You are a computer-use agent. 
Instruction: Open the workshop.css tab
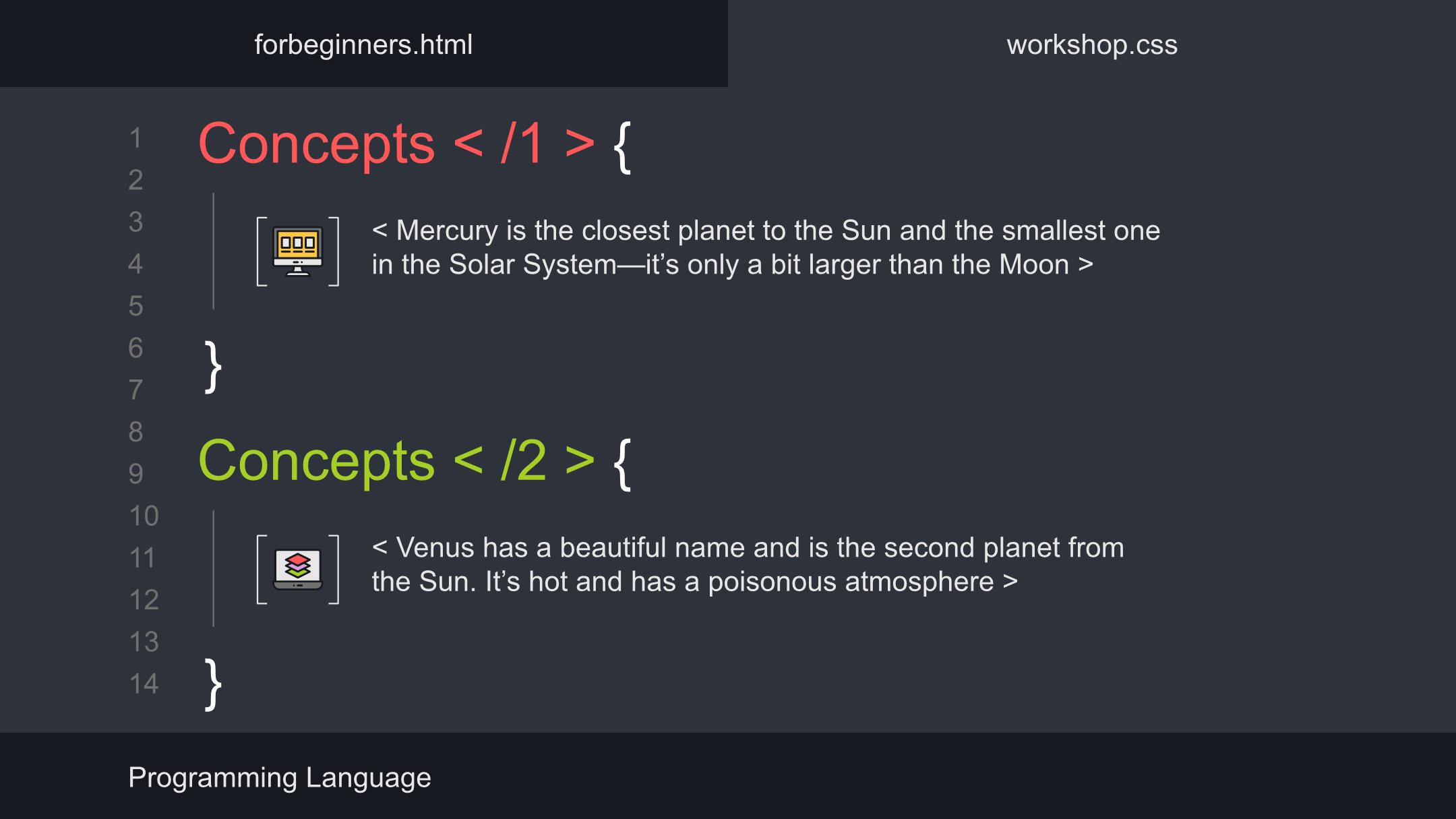click(x=1092, y=44)
